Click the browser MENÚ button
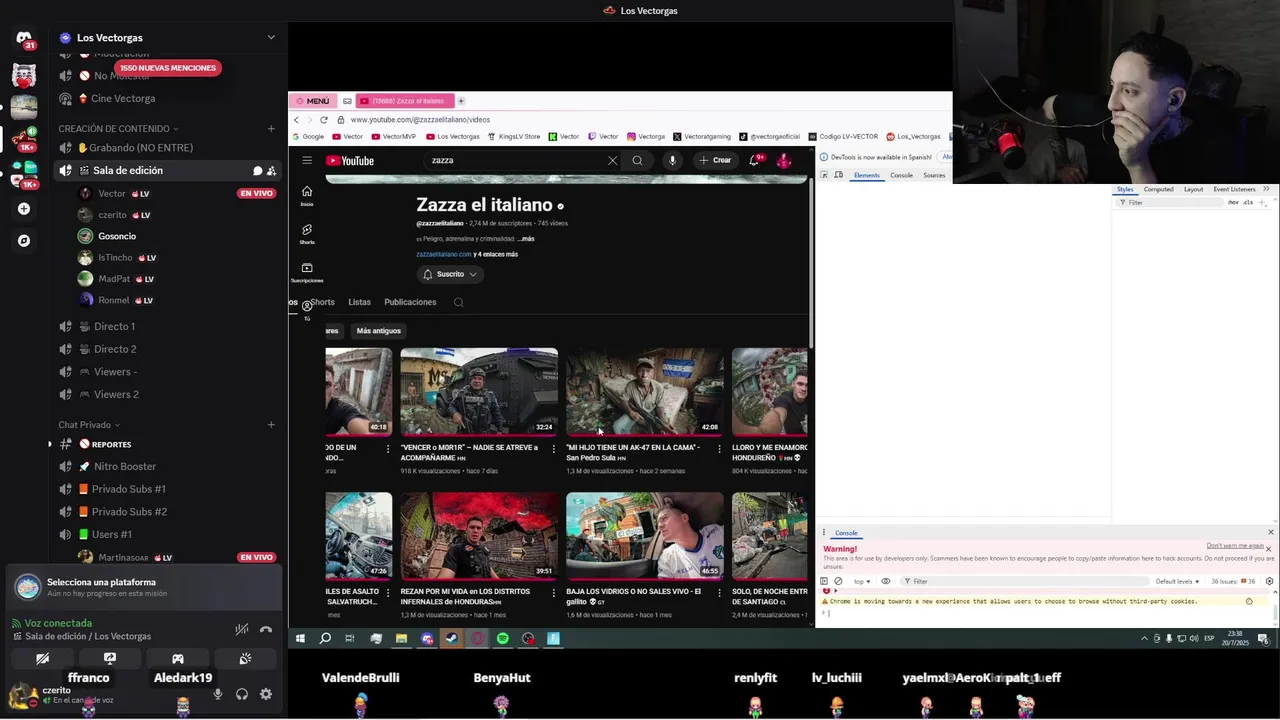The height and width of the screenshot is (720, 1280). tap(312, 101)
